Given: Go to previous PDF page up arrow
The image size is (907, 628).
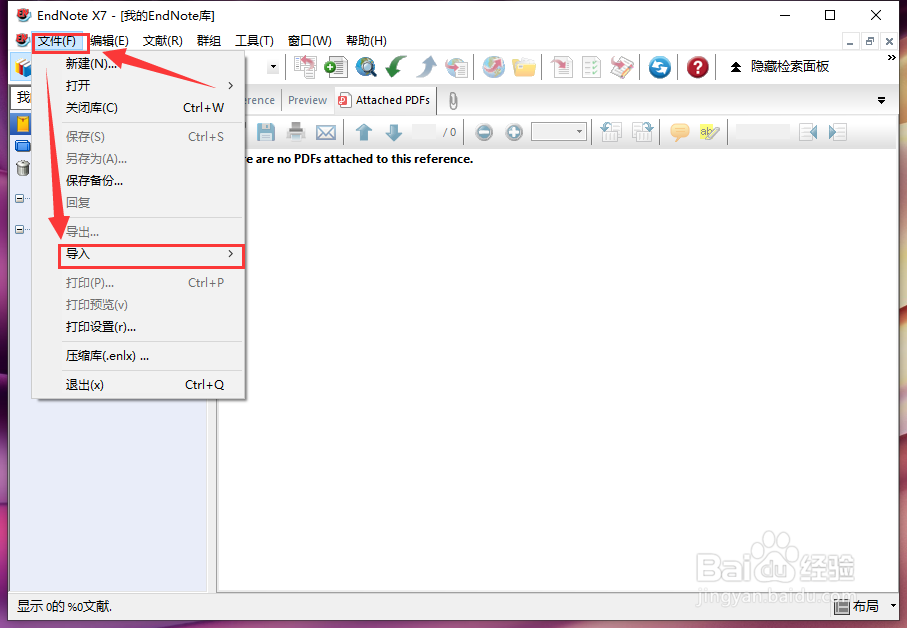Looking at the screenshot, I should pyautogui.click(x=364, y=132).
